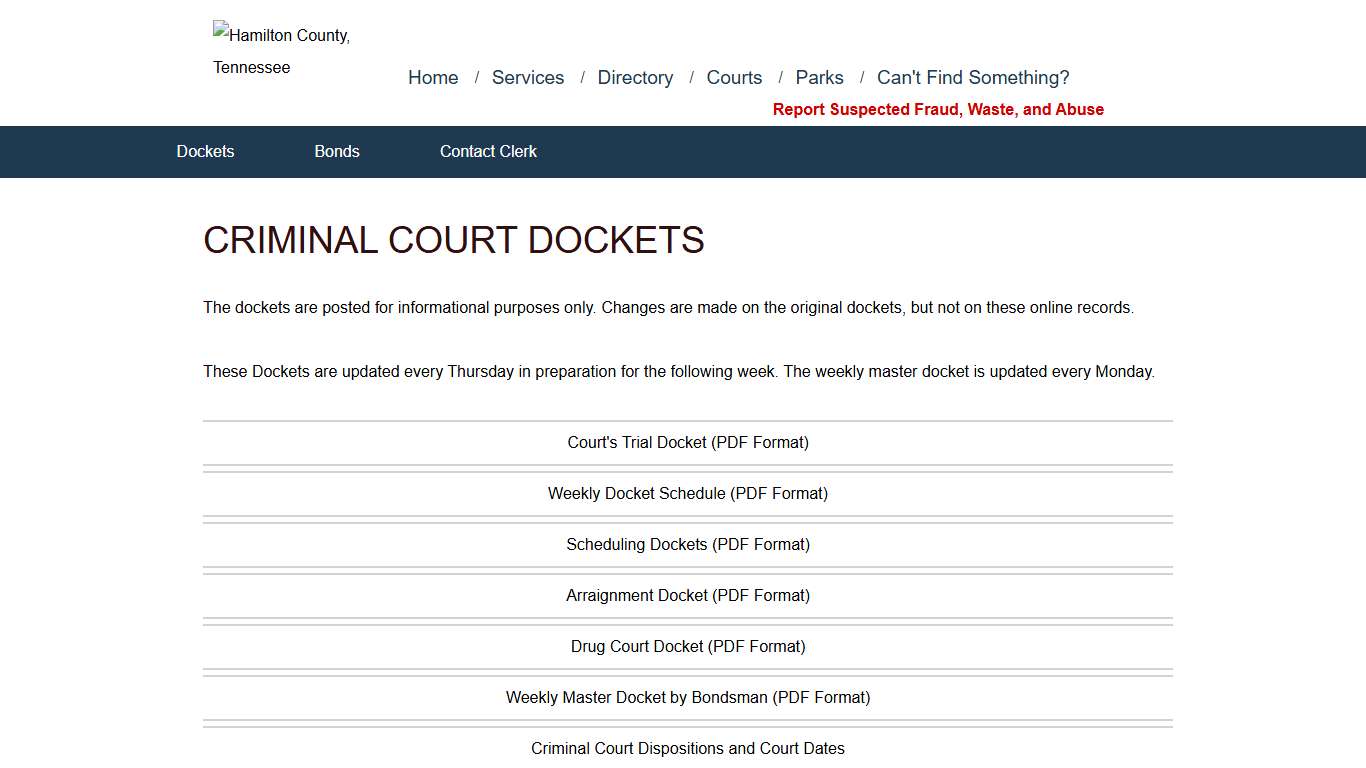
Task: Open the Parks page
Action: (x=819, y=77)
